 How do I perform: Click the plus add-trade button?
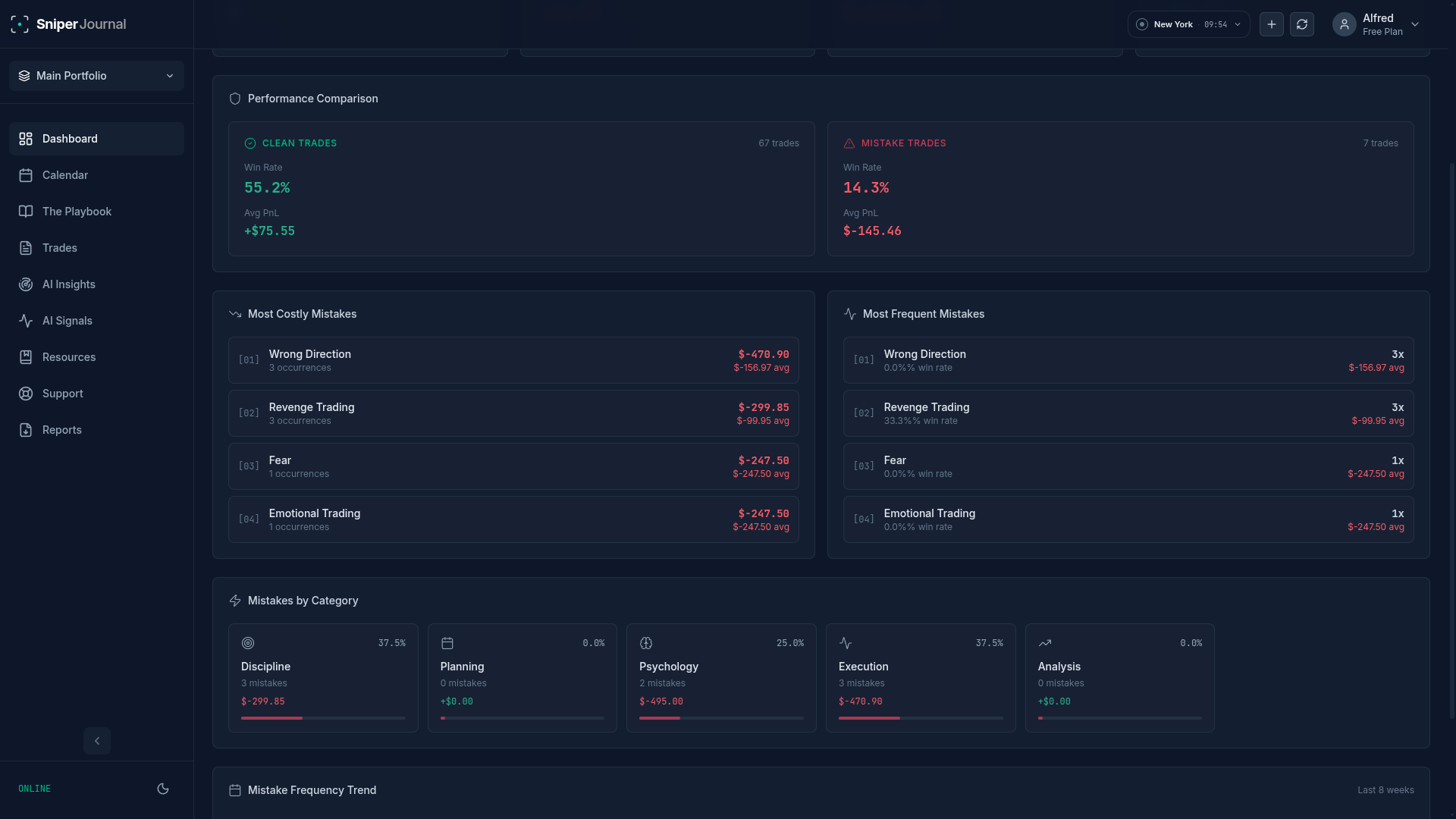point(1272,24)
